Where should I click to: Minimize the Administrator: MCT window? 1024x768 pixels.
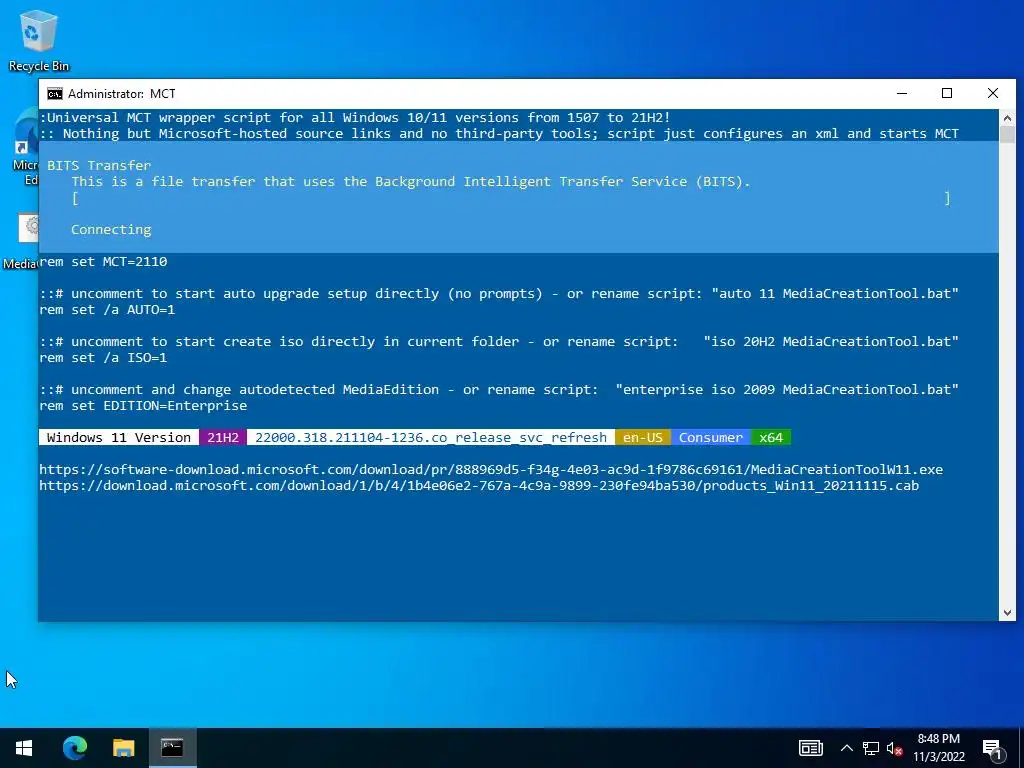pos(902,93)
